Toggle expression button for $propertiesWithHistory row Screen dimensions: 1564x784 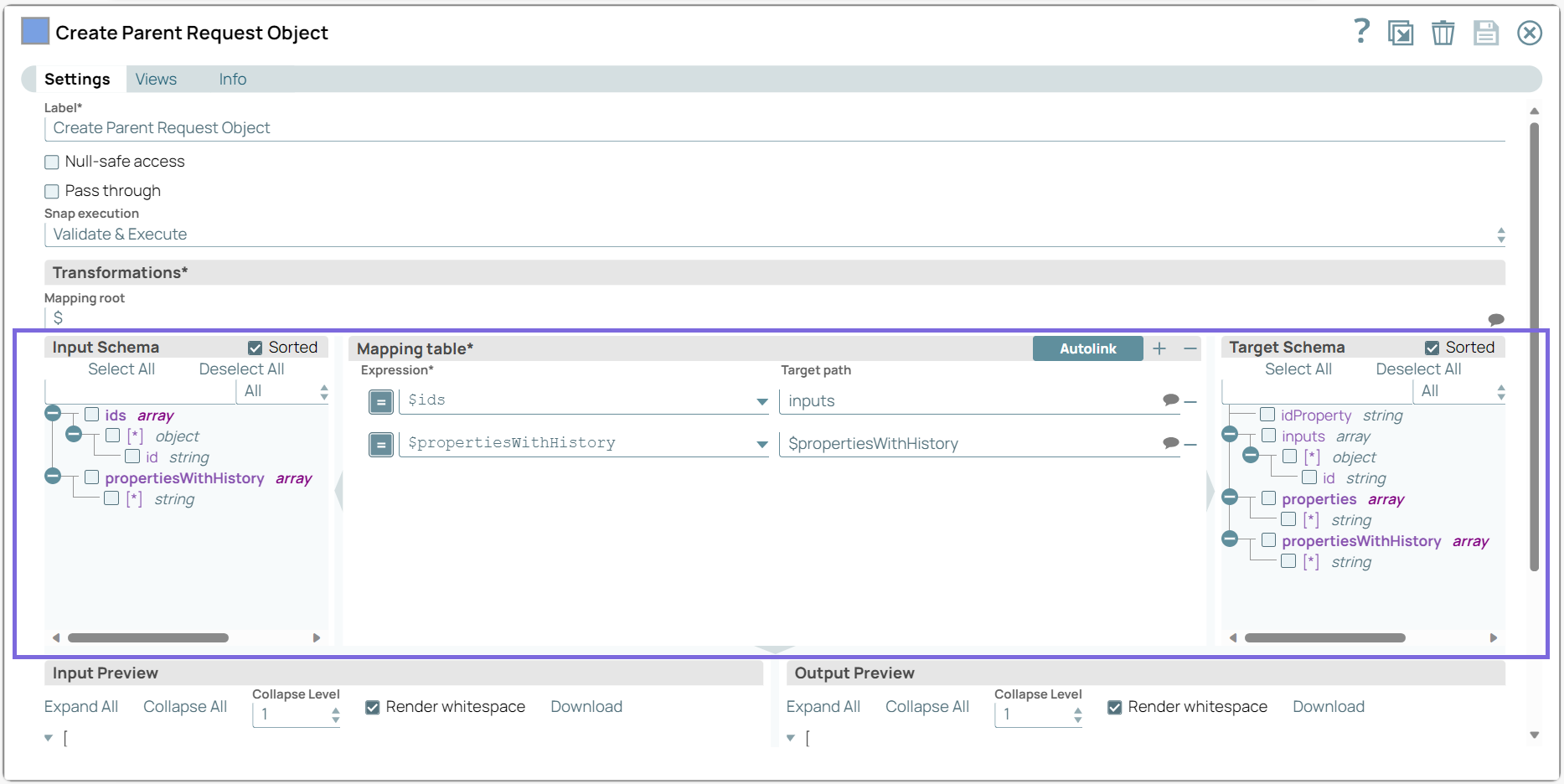coord(381,445)
